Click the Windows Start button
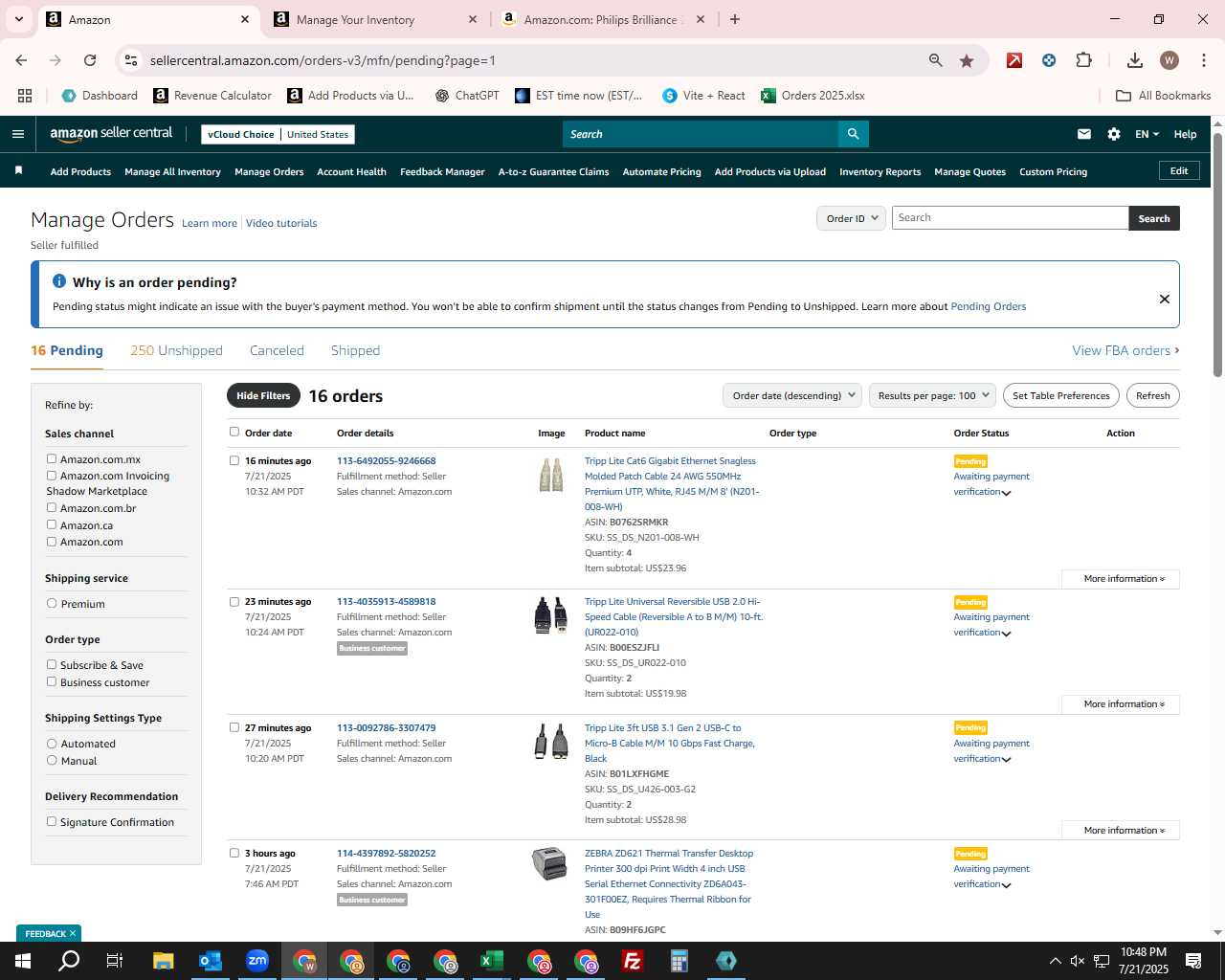This screenshot has height=980, width=1225. tap(22, 961)
